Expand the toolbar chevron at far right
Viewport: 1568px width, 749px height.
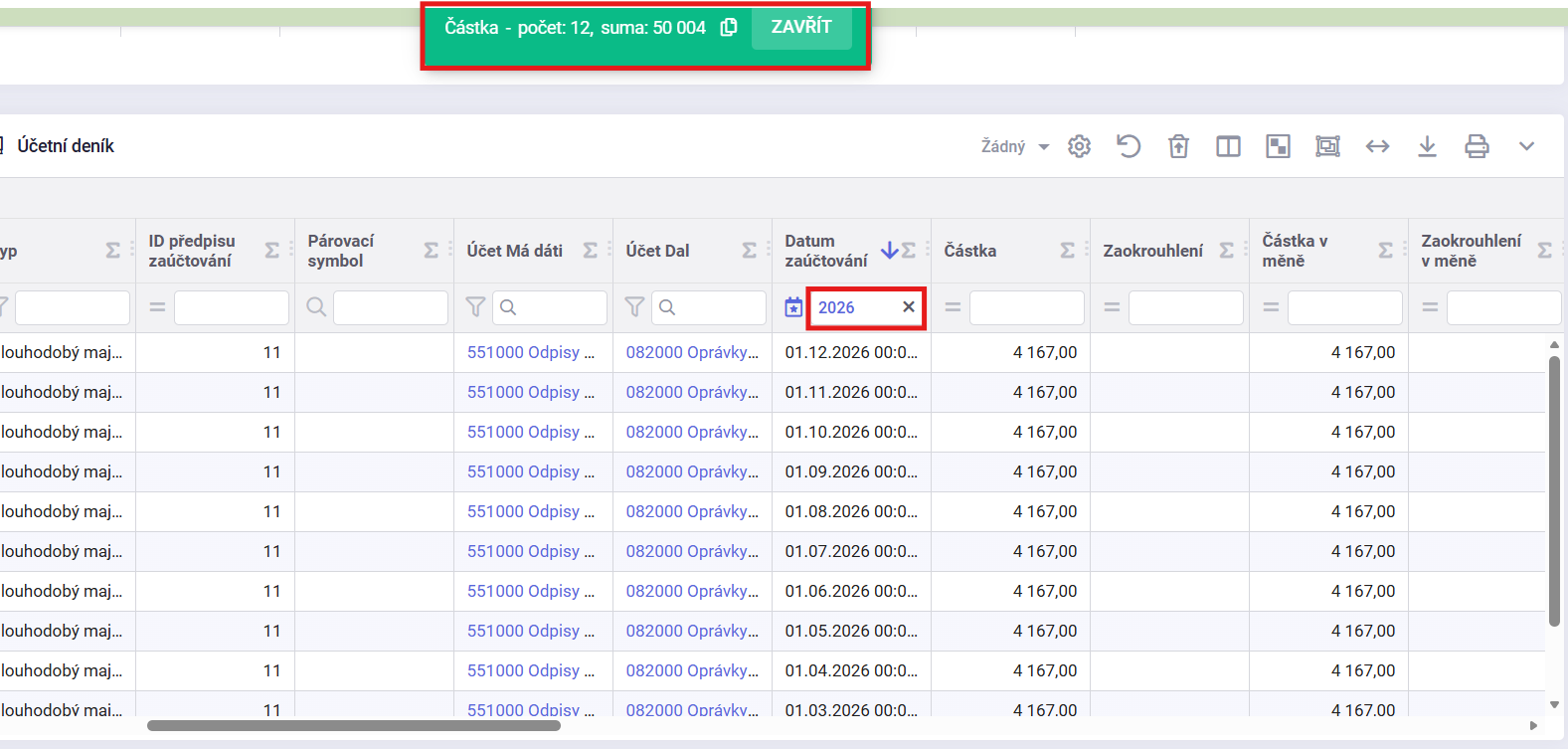[x=1526, y=147]
